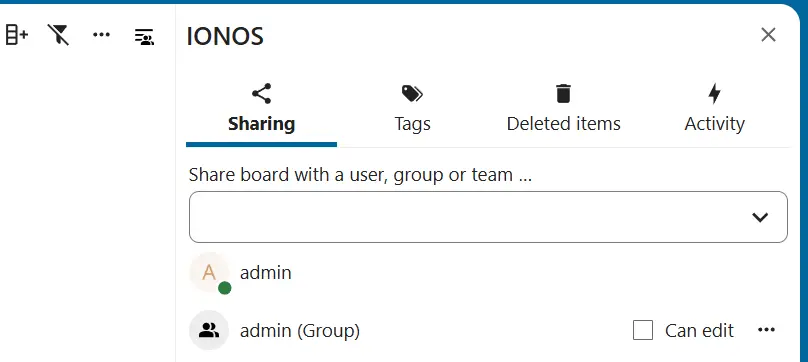Screen dimensions: 808x362
Task: Select the admin (Group) entry
Action: [x=300, y=331]
